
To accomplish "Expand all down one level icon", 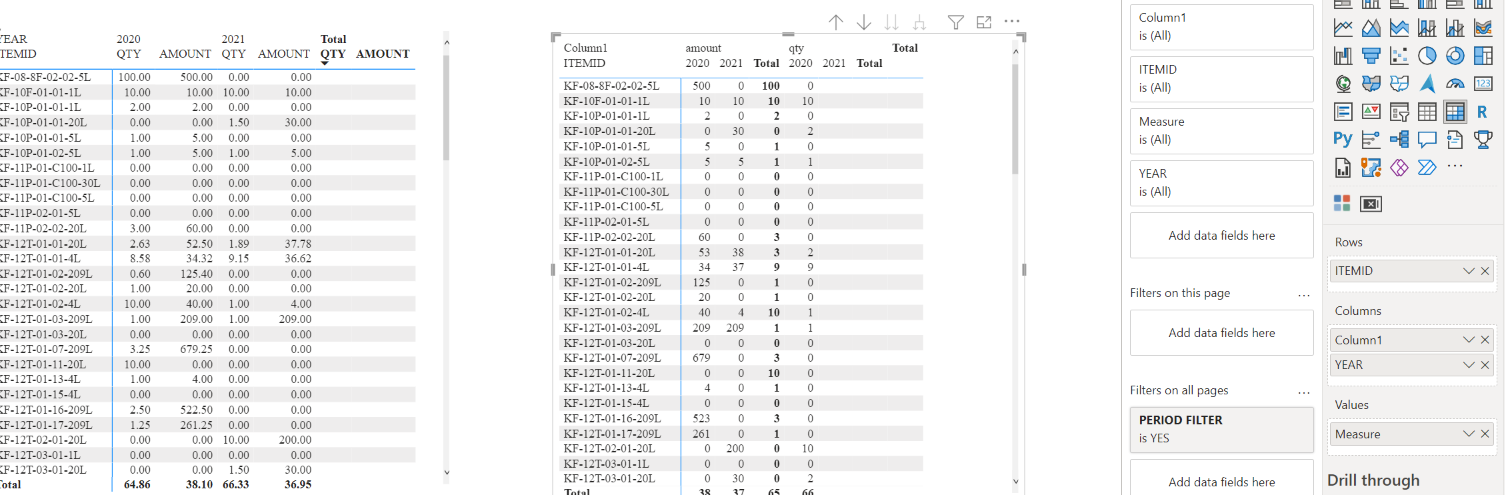I will (x=919, y=22).
